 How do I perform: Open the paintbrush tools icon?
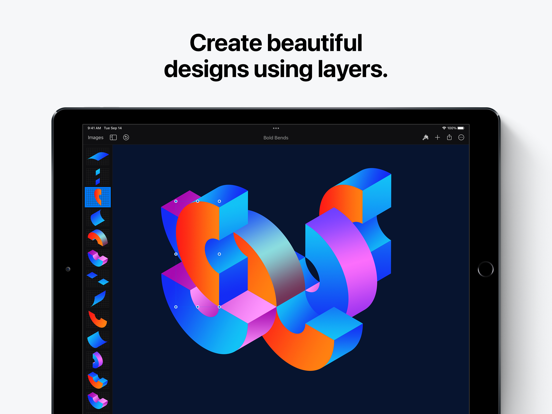426,138
